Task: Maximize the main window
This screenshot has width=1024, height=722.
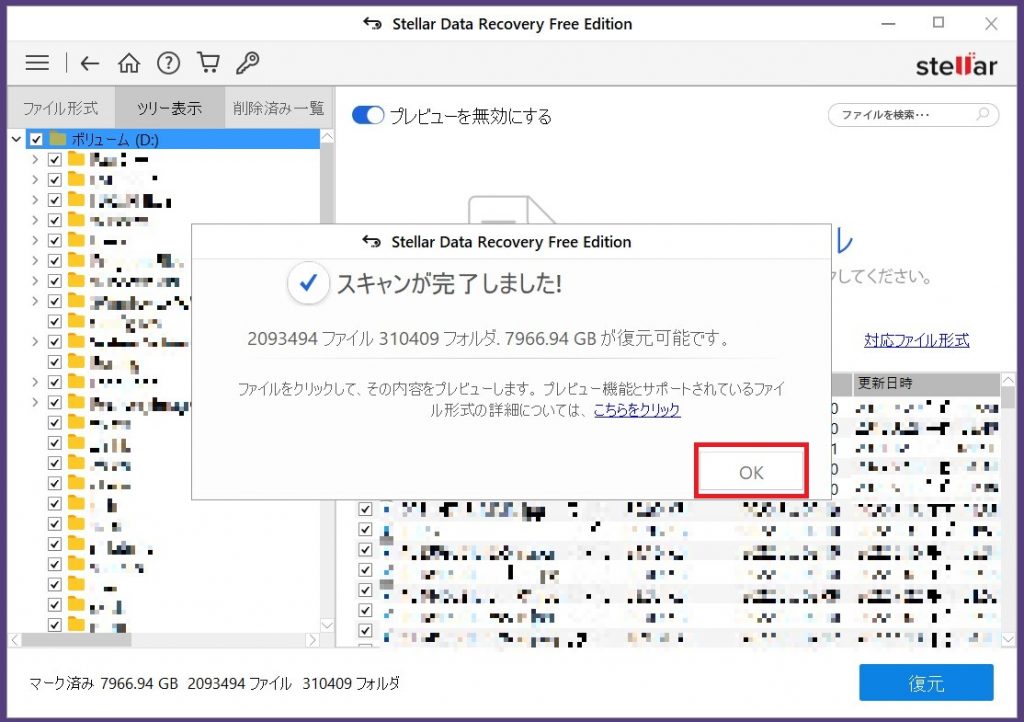Action: [x=938, y=23]
